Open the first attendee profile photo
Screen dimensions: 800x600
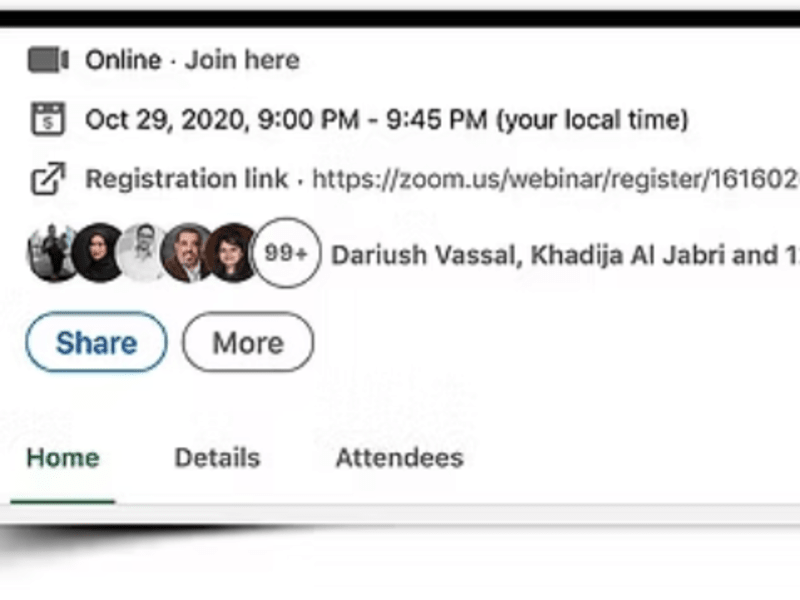point(51,253)
